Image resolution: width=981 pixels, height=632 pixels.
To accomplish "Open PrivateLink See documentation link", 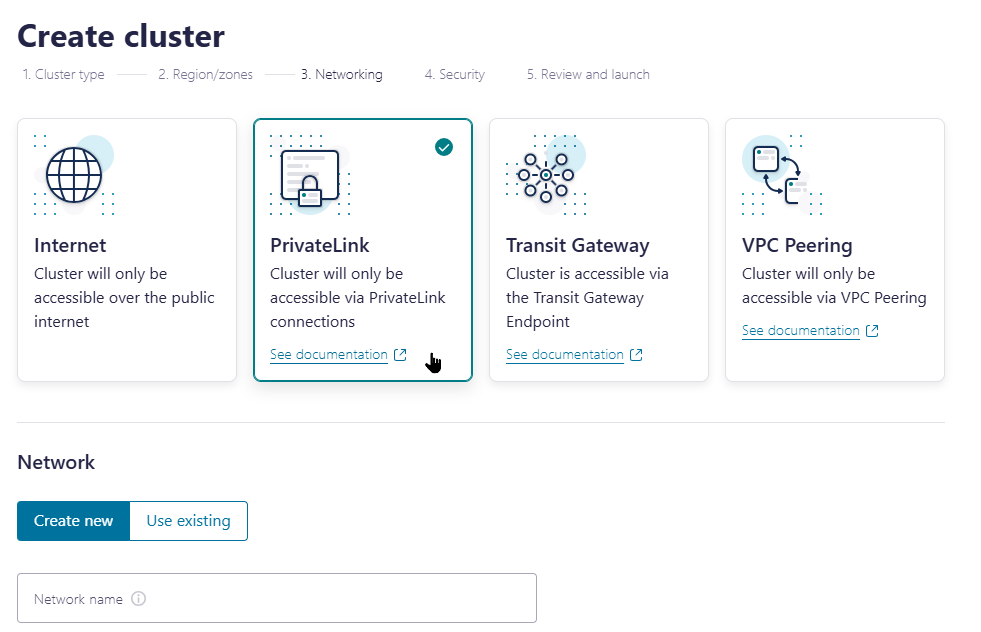I will click(329, 355).
